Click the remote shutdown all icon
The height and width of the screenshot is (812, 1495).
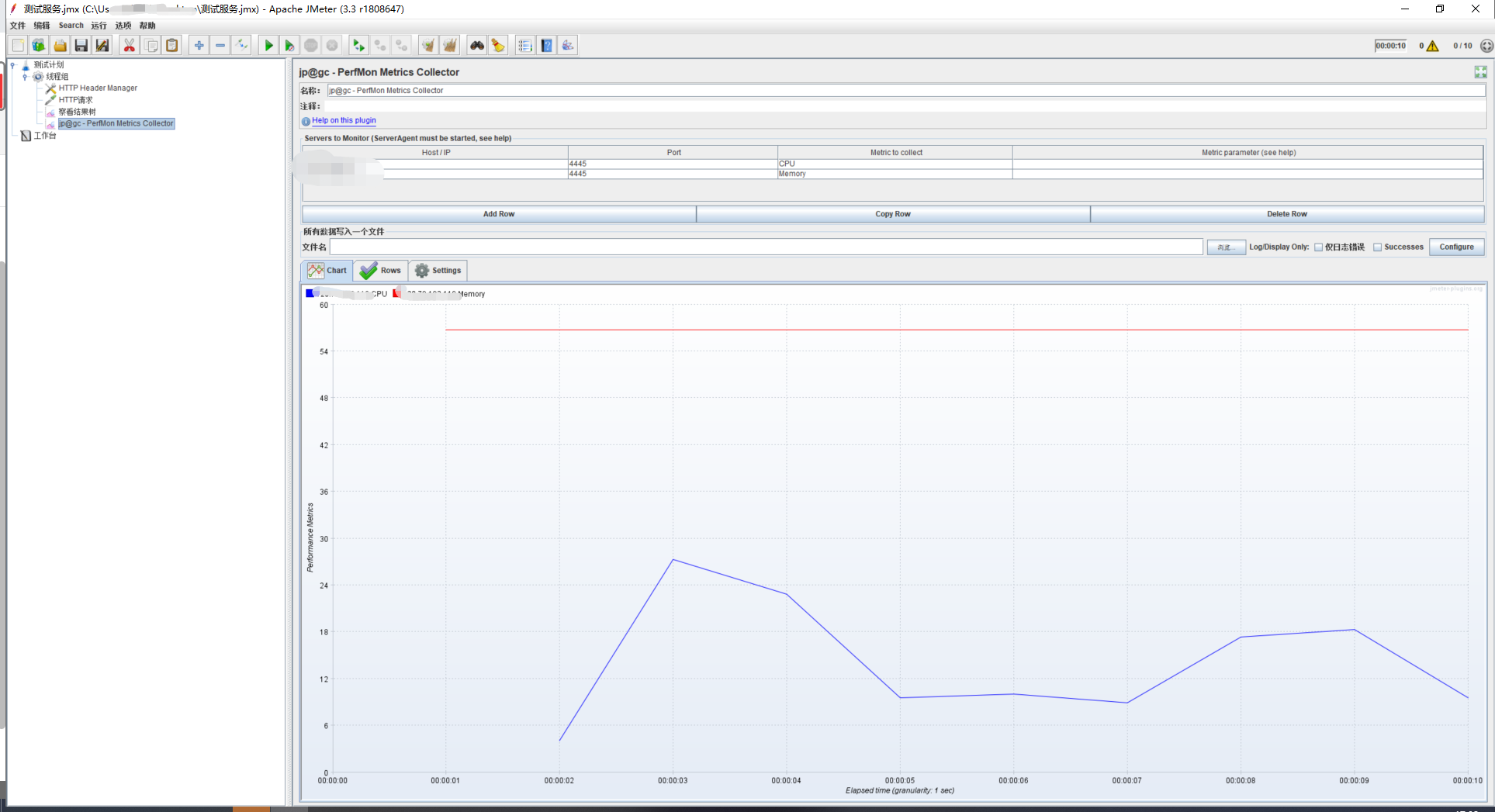400,46
